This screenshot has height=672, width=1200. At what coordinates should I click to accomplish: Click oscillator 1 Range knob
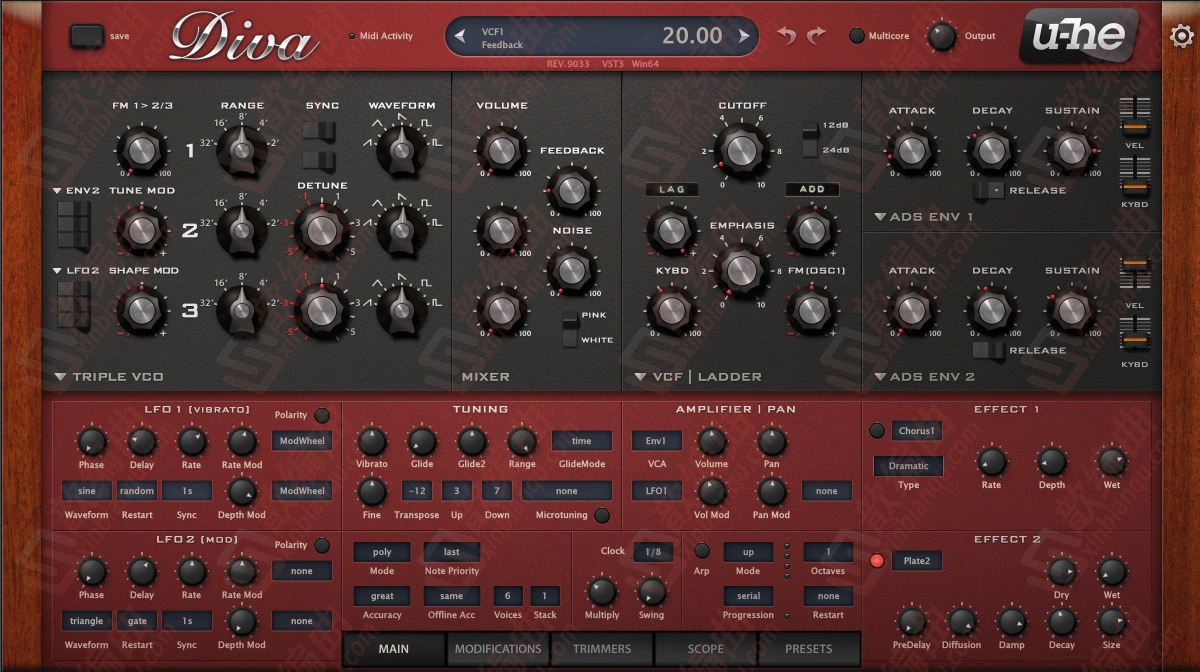click(x=241, y=151)
